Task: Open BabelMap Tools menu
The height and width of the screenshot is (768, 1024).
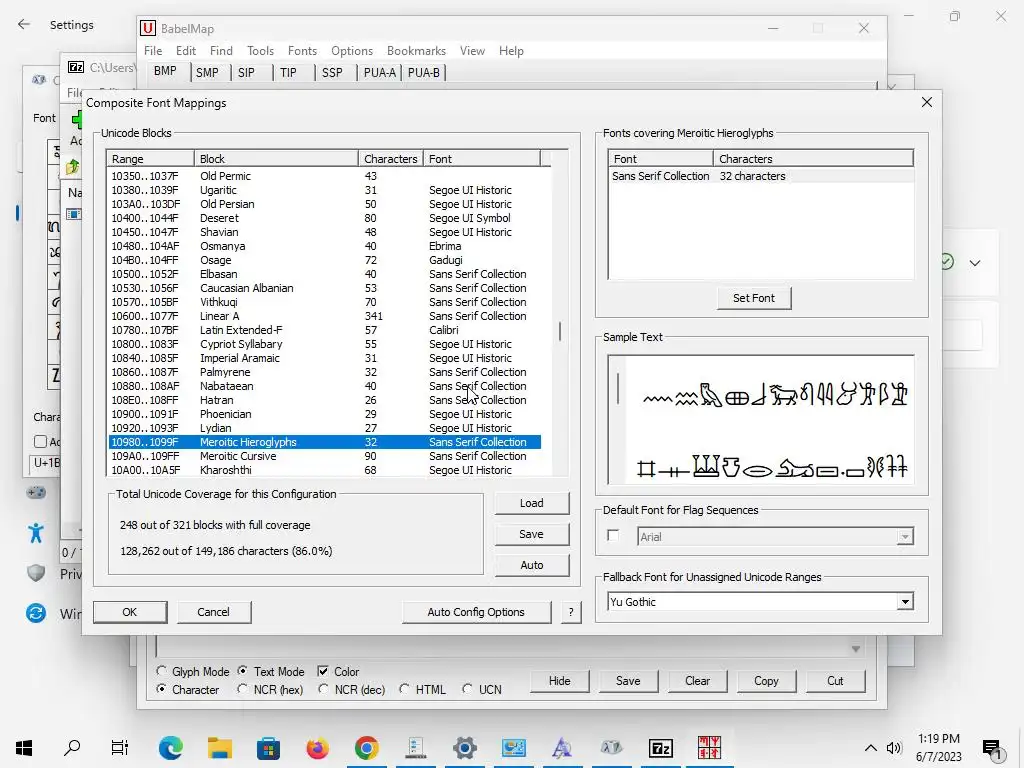Action: pos(260,50)
